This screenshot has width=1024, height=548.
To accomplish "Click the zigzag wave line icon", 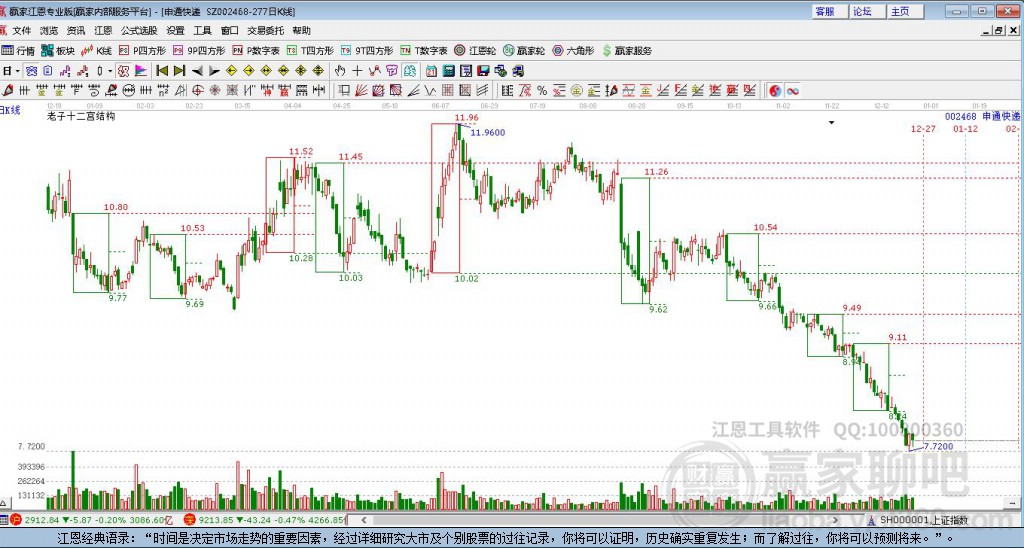I will pos(430,91).
